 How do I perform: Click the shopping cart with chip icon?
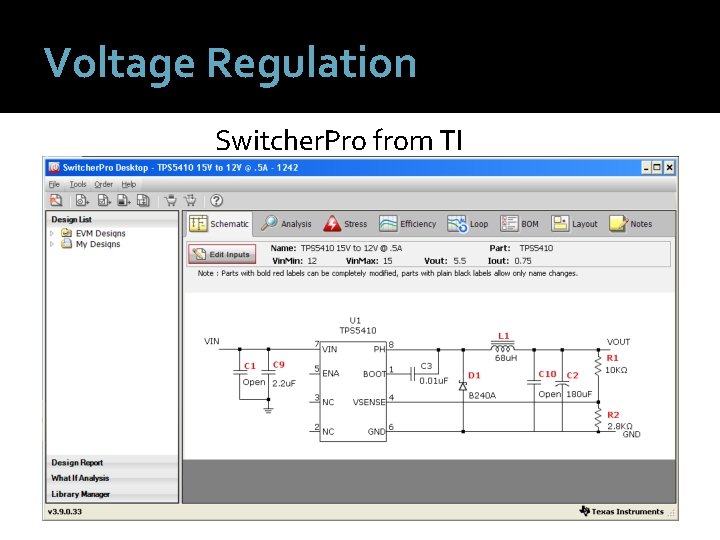click(x=170, y=200)
